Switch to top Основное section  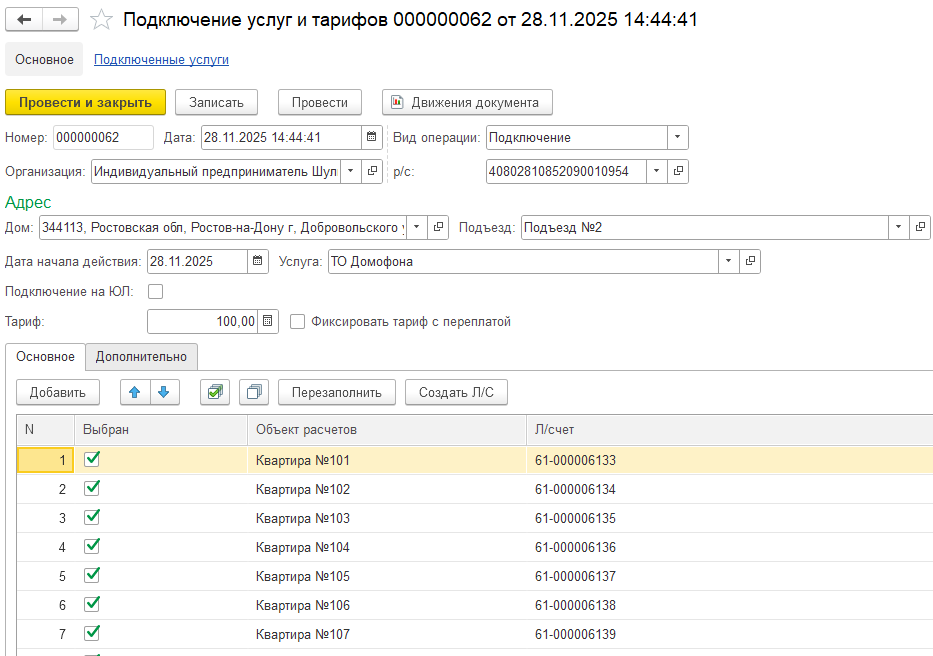[x=44, y=60]
